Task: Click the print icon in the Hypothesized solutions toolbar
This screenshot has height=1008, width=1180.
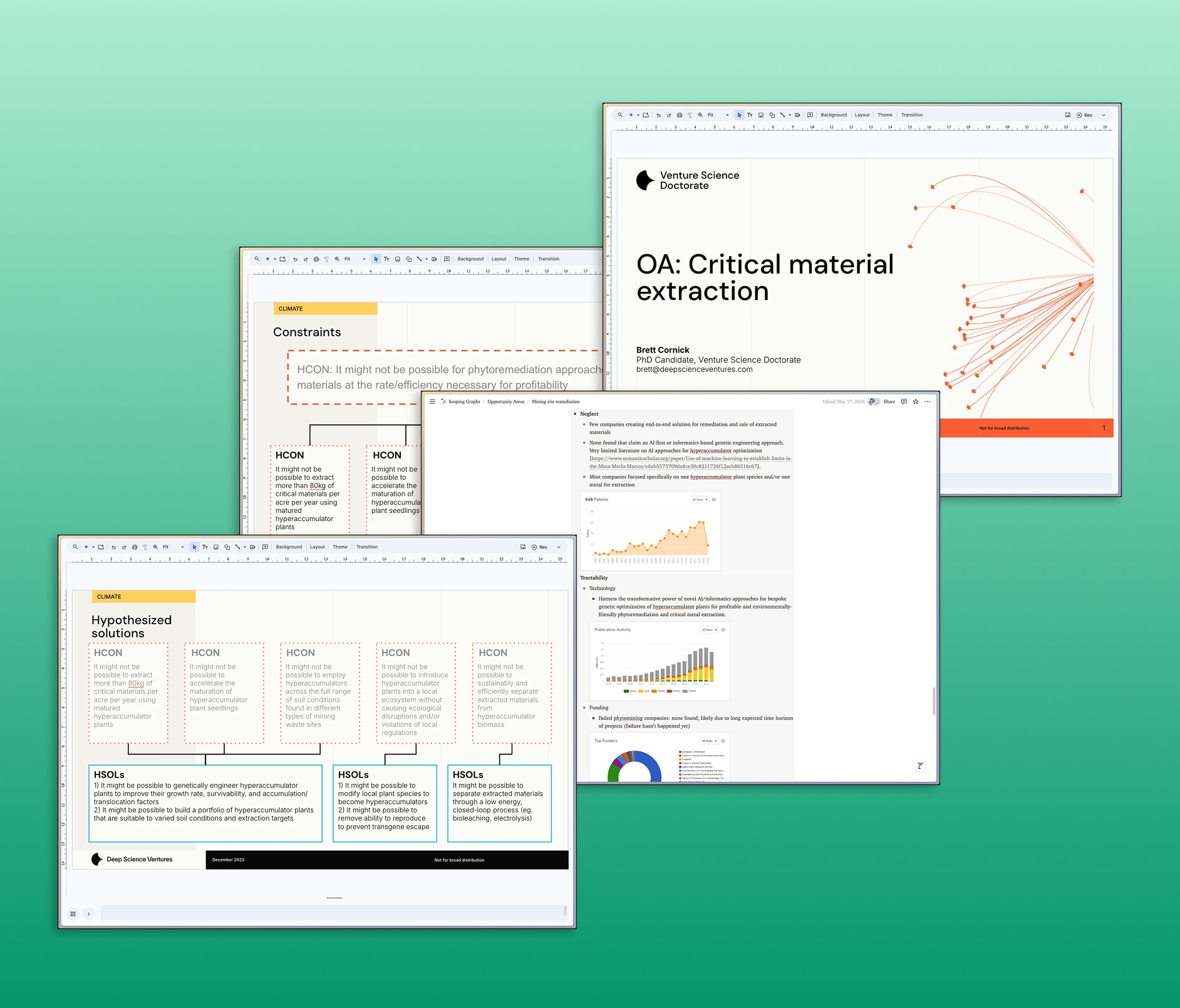Action: coord(134,547)
